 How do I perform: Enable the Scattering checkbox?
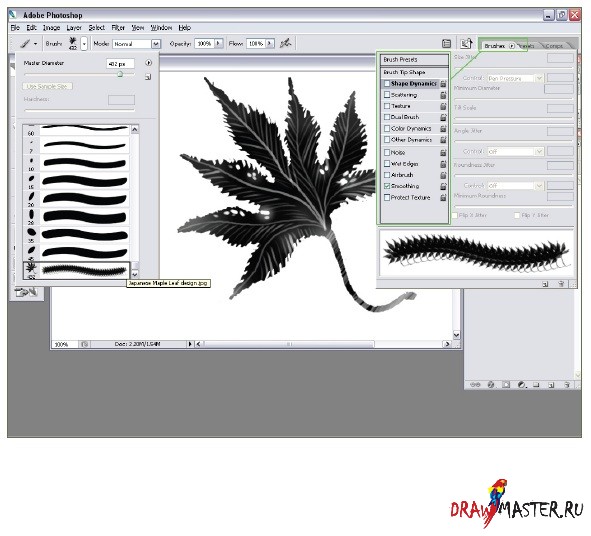pos(387,95)
